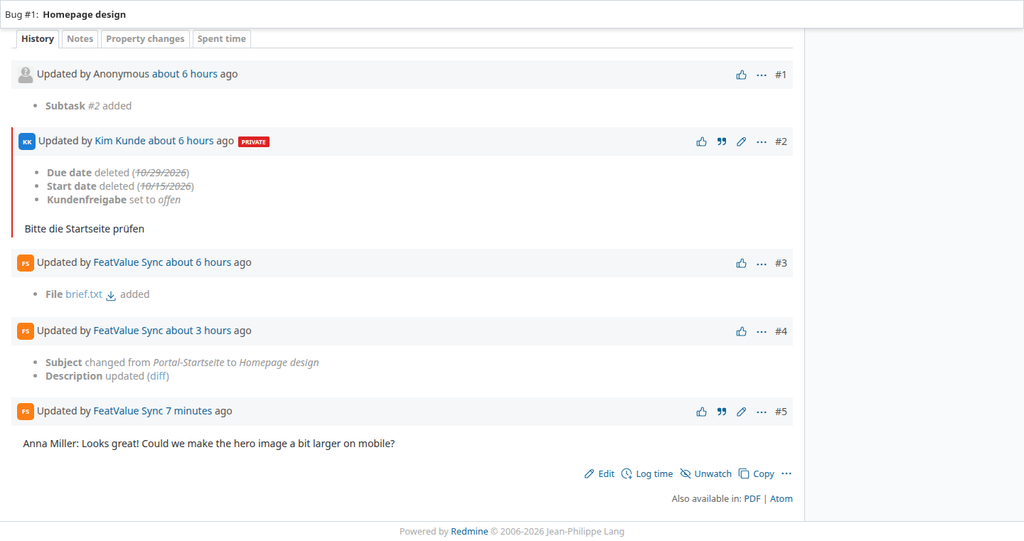Switch to the Notes tab

click(x=80, y=39)
